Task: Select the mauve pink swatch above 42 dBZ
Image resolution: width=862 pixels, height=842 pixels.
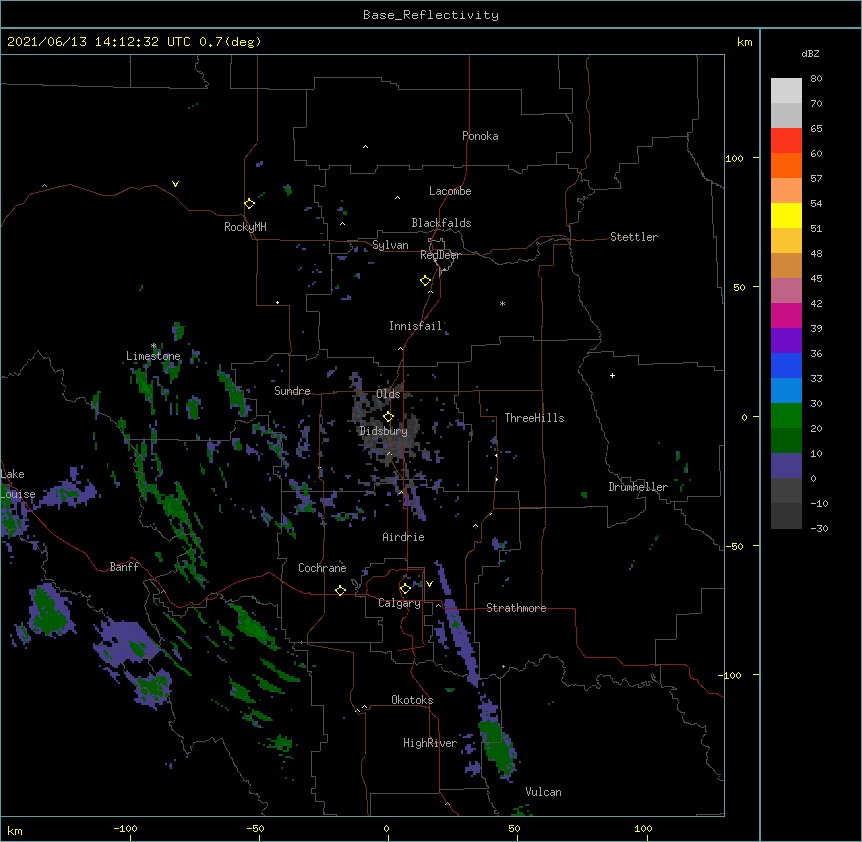Action: click(786, 291)
